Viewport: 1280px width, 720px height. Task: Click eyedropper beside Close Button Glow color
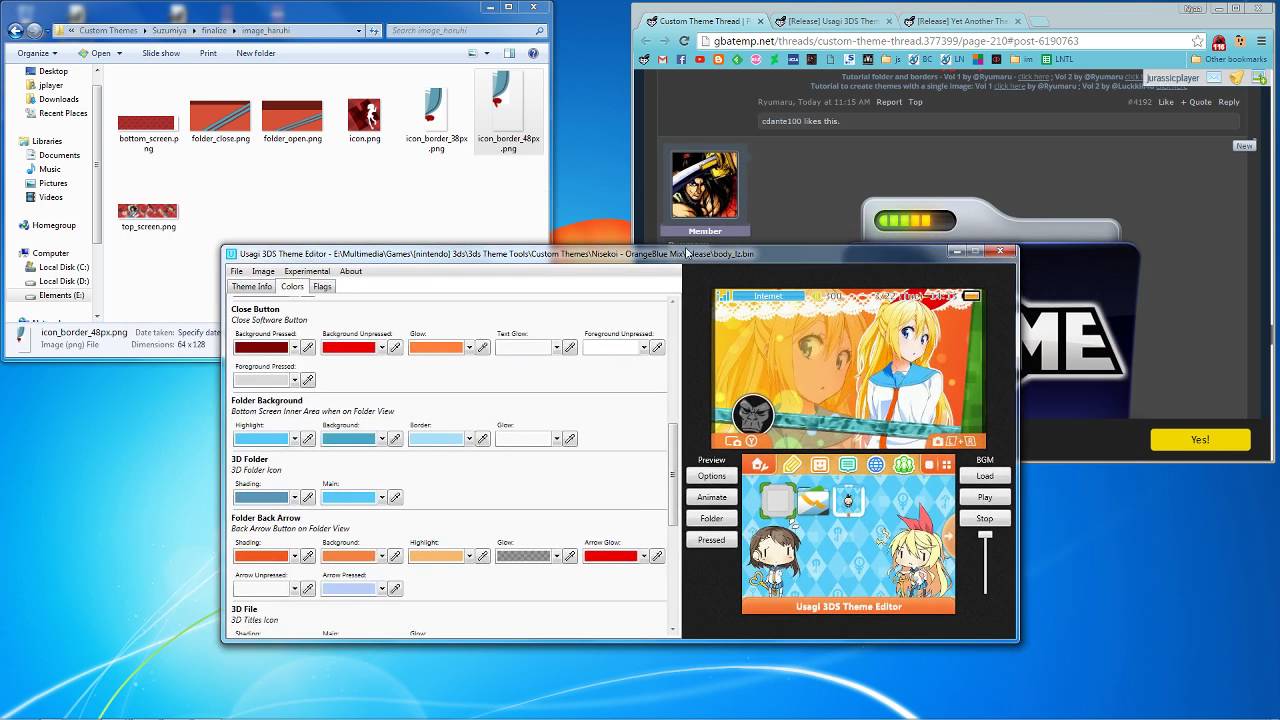482,348
